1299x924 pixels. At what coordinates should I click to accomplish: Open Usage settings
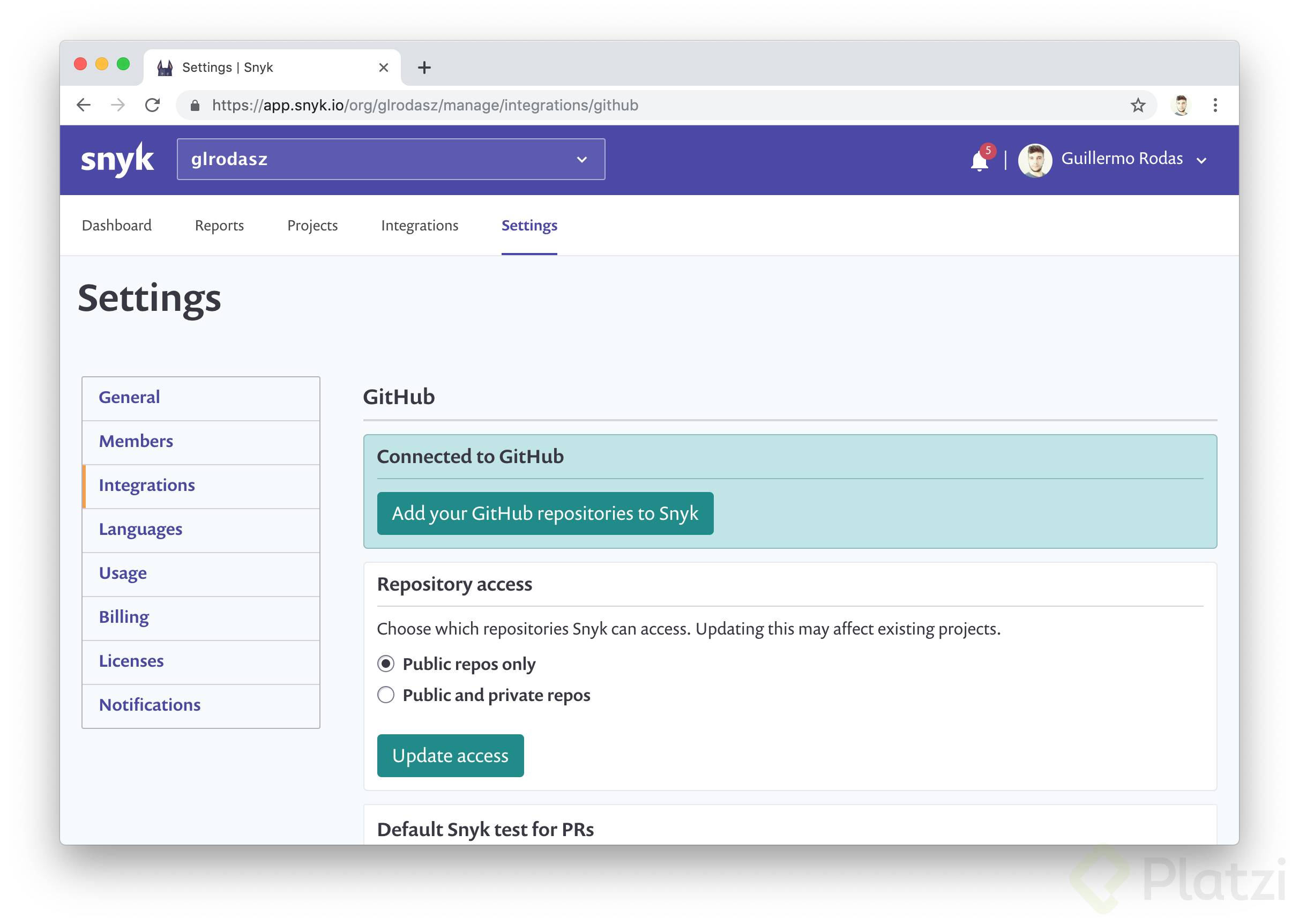(x=201, y=573)
